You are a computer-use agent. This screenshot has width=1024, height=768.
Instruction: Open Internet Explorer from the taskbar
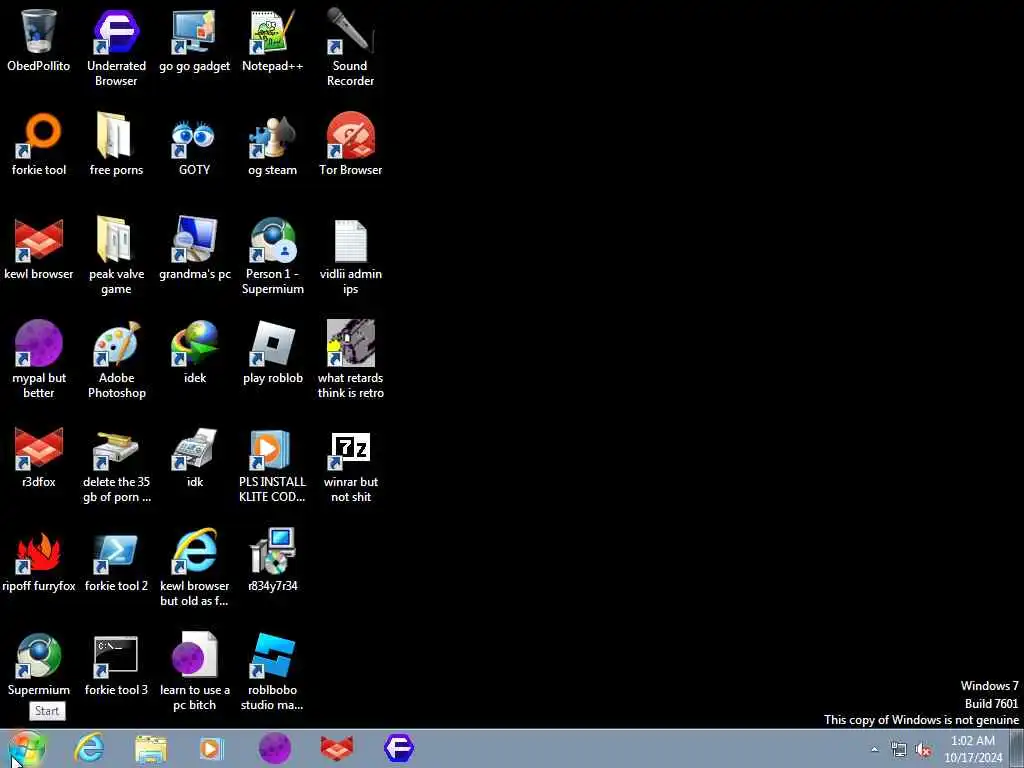tap(89, 748)
